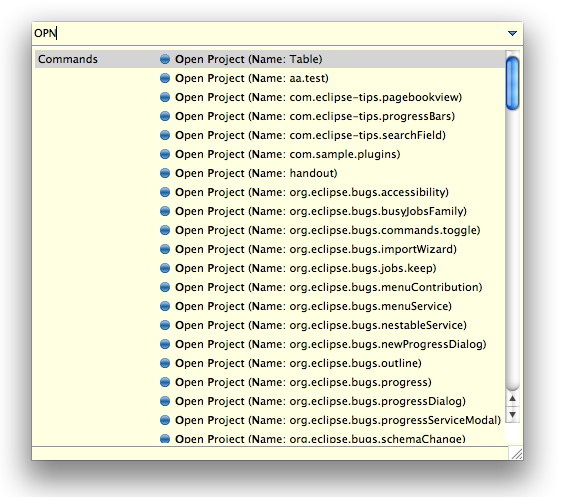Screen dimensions: 561x497
Task: Click the command icon next to aa.test
Action: pos(165,78)
